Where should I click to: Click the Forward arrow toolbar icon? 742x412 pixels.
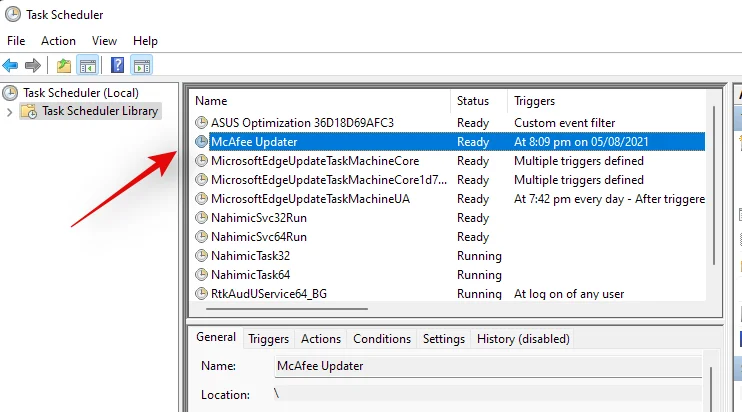point(33,65)
